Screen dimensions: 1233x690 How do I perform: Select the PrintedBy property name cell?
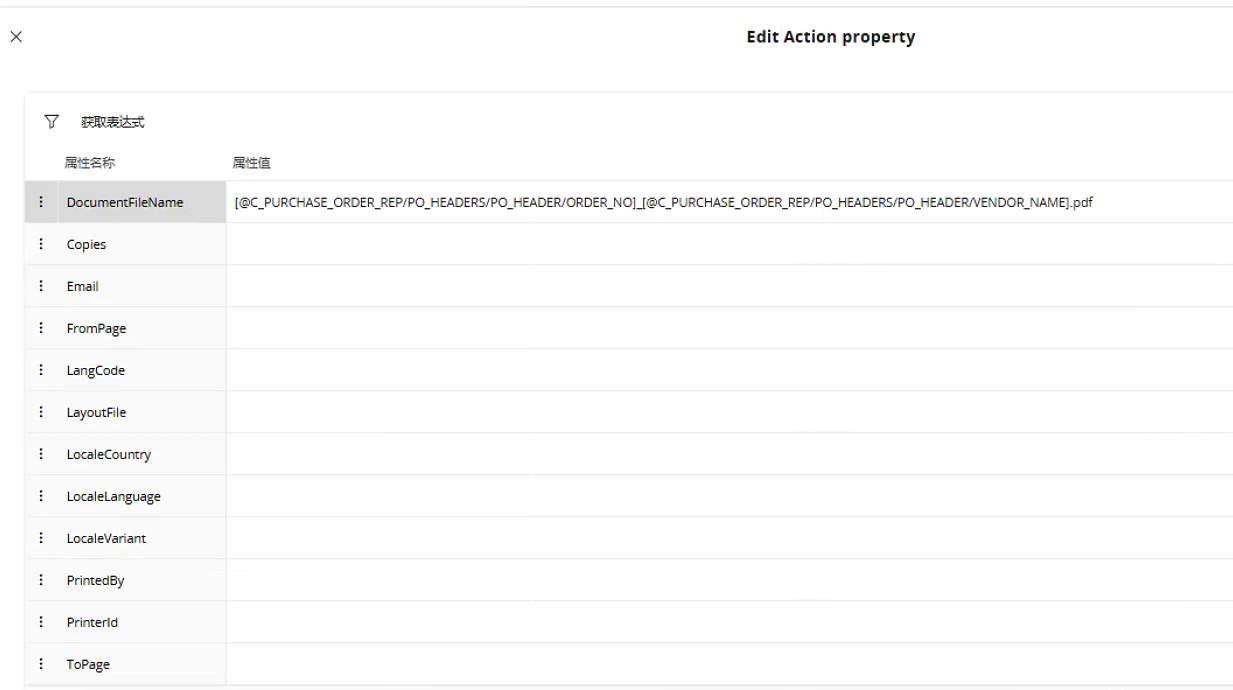click(x=95, y=580)
